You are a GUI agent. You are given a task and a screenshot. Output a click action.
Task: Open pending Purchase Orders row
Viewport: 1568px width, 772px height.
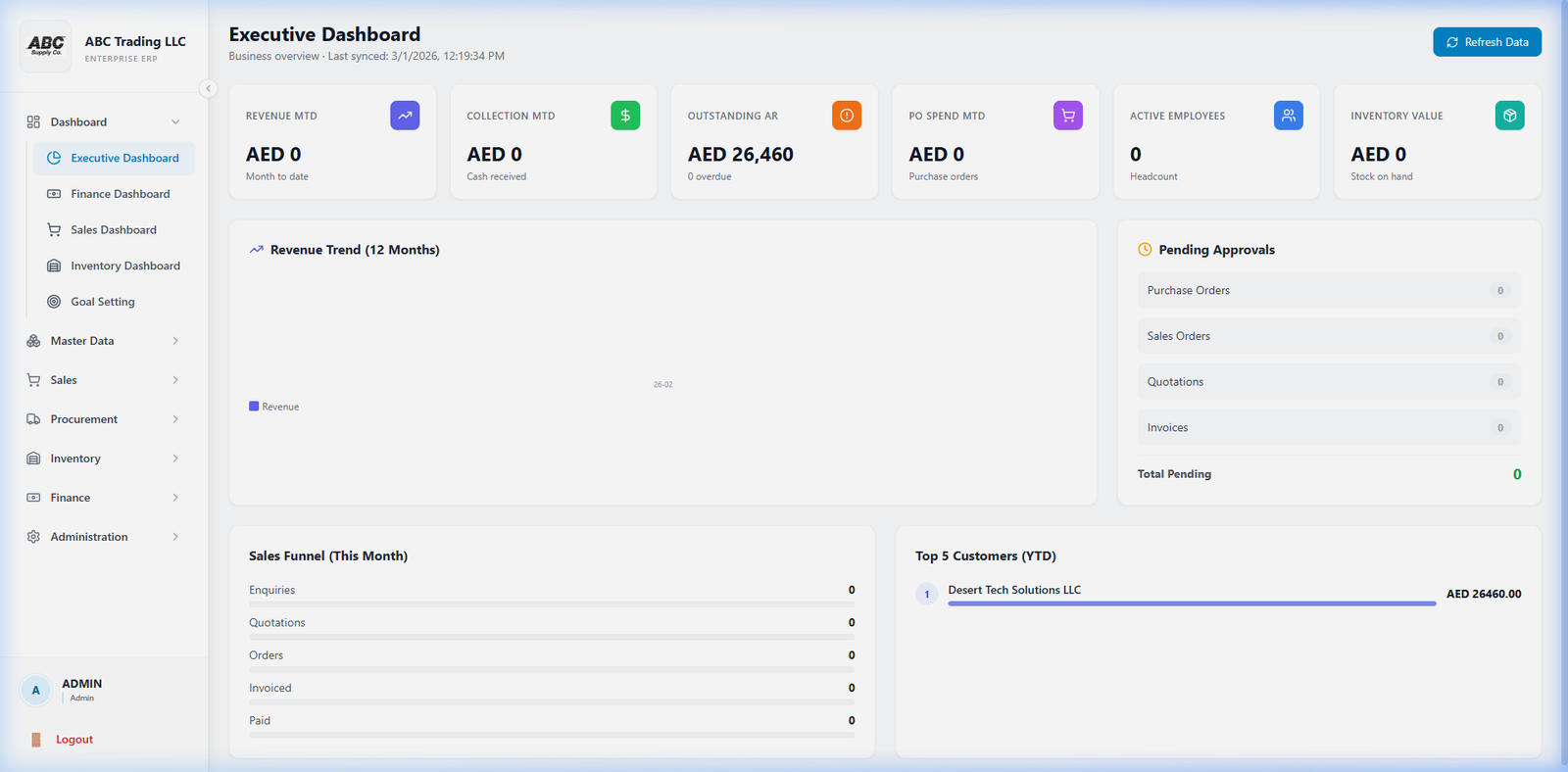point(1329,290)
